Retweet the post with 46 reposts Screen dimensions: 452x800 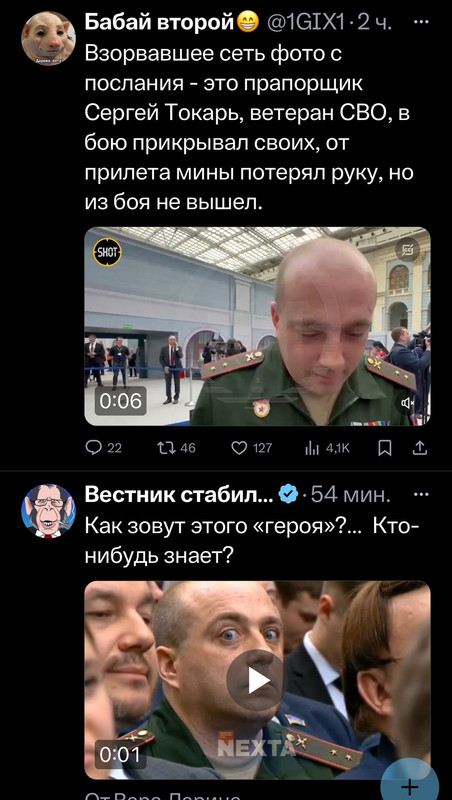tap(164, 448)
